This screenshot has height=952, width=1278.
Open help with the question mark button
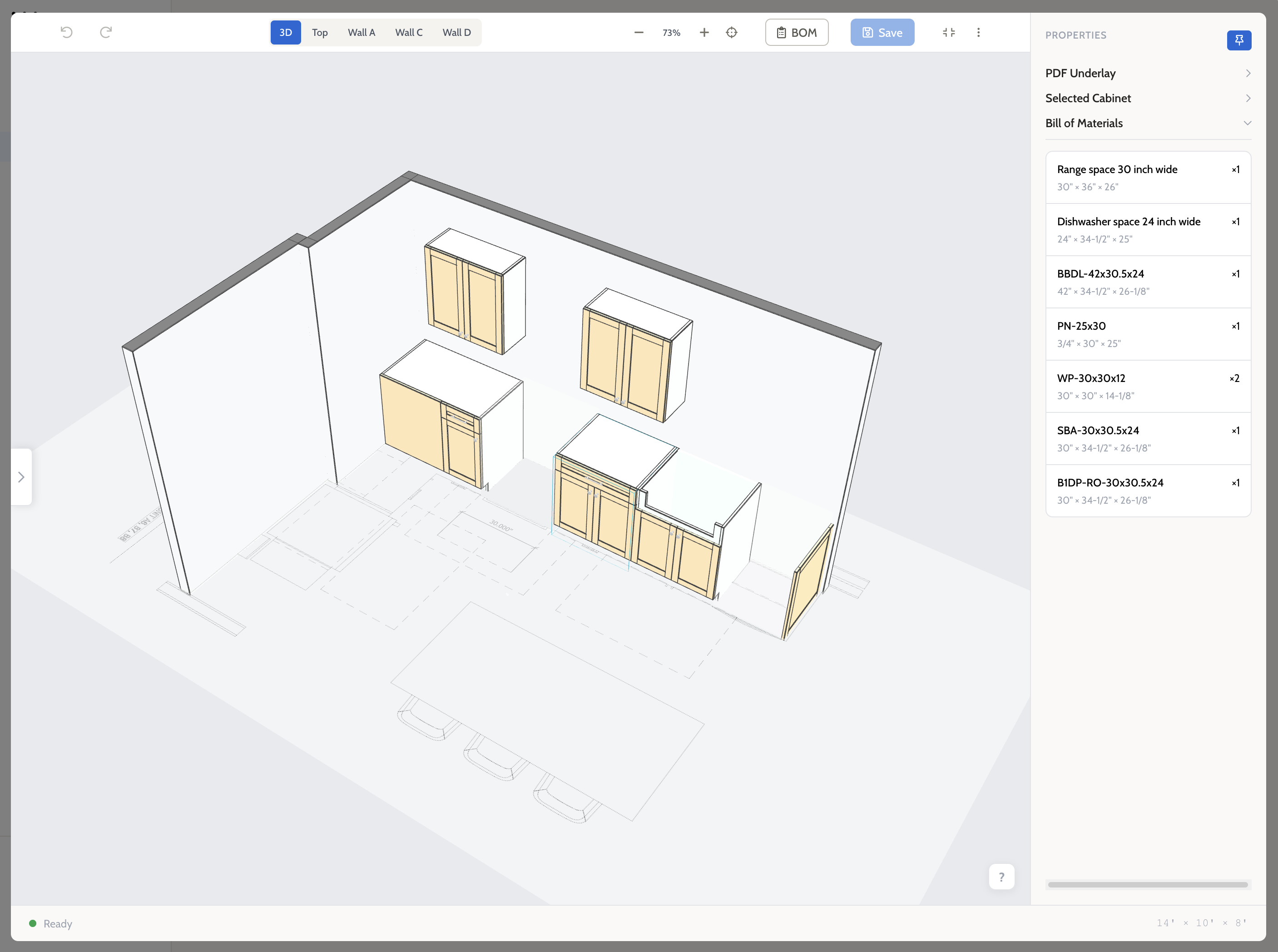coord(1001,877)
